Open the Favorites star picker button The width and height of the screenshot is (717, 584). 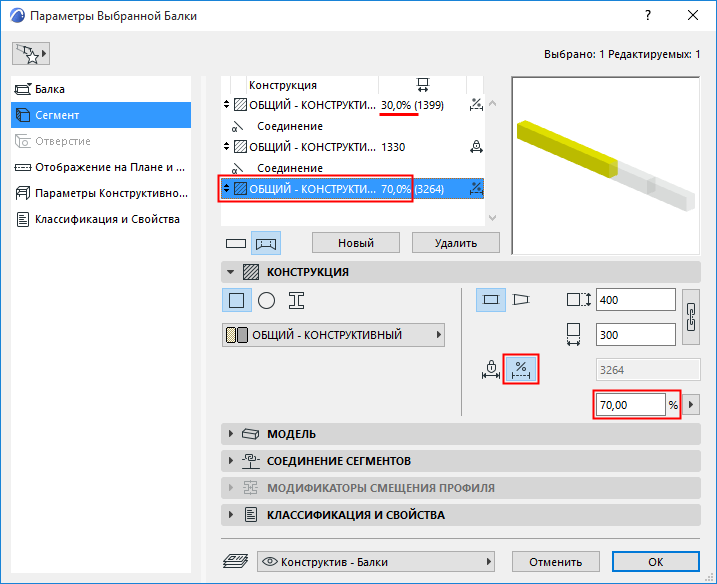31,54
